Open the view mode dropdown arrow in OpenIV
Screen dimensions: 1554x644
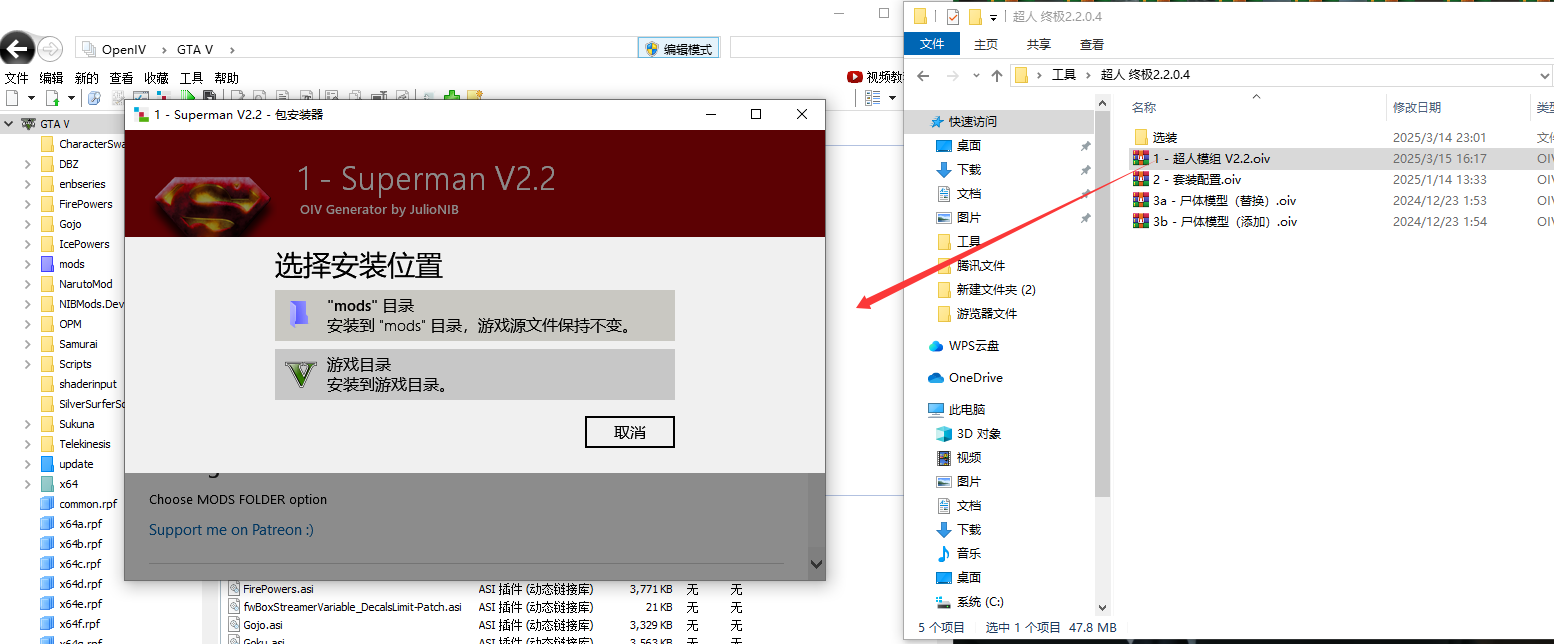tap(890, 98)
